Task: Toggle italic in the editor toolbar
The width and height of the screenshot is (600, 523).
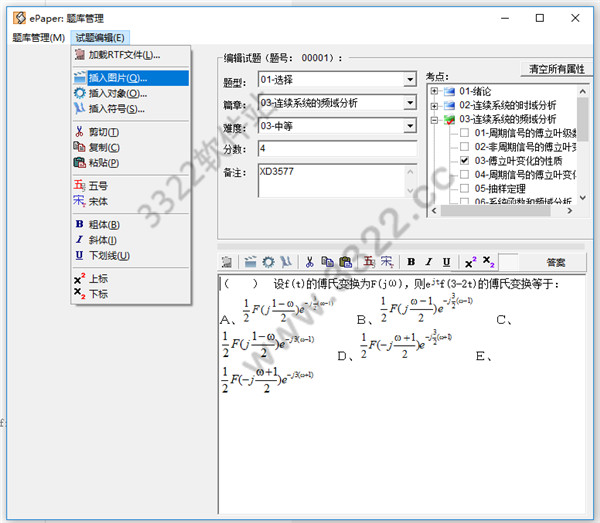Action: [x=429, y=262]
